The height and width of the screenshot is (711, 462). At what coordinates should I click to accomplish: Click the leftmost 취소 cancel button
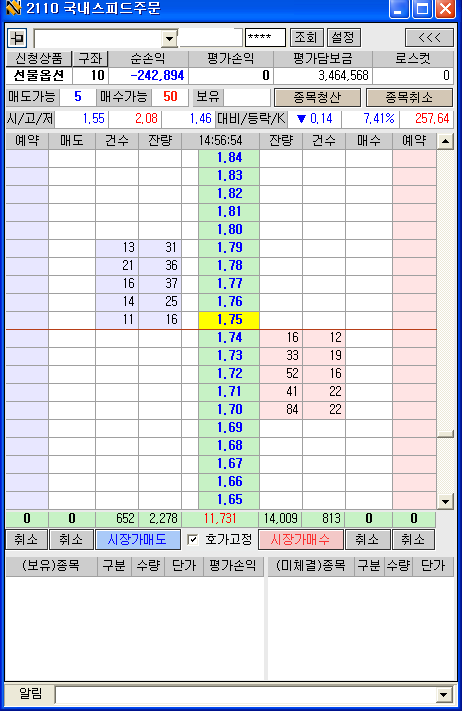[26, 540]
